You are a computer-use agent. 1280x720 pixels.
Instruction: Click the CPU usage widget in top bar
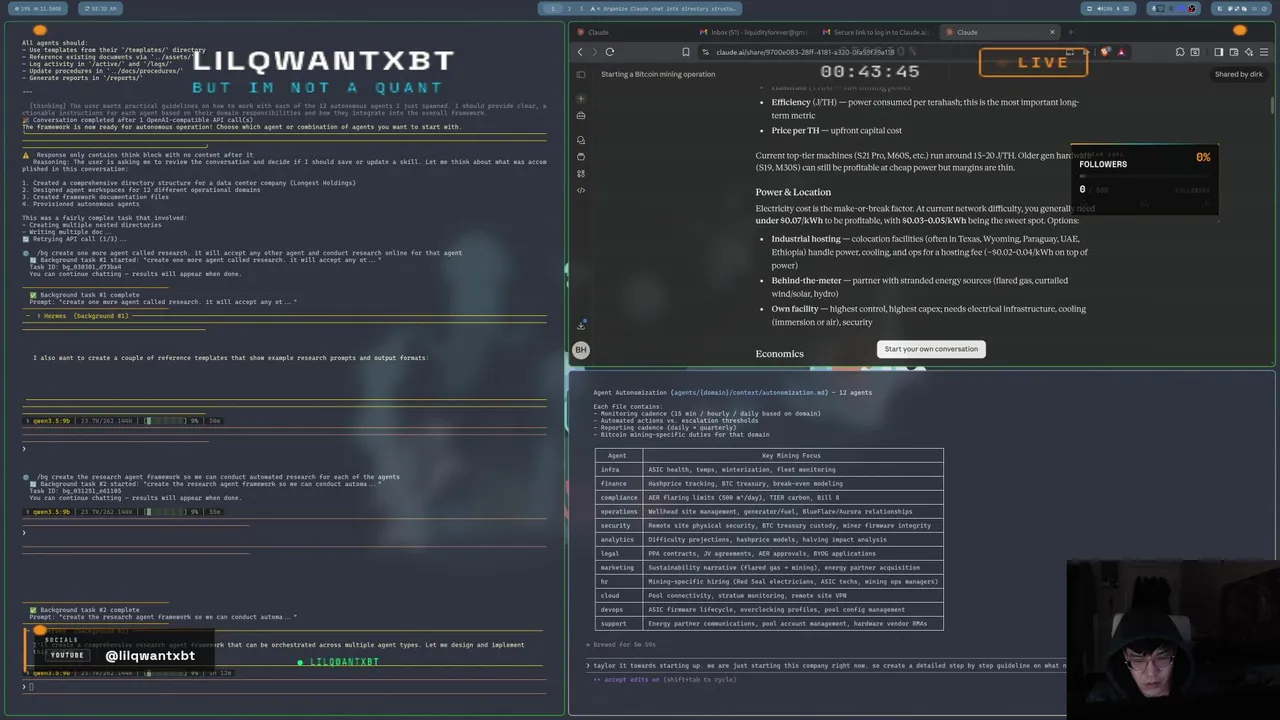click(x=36, y=8)
